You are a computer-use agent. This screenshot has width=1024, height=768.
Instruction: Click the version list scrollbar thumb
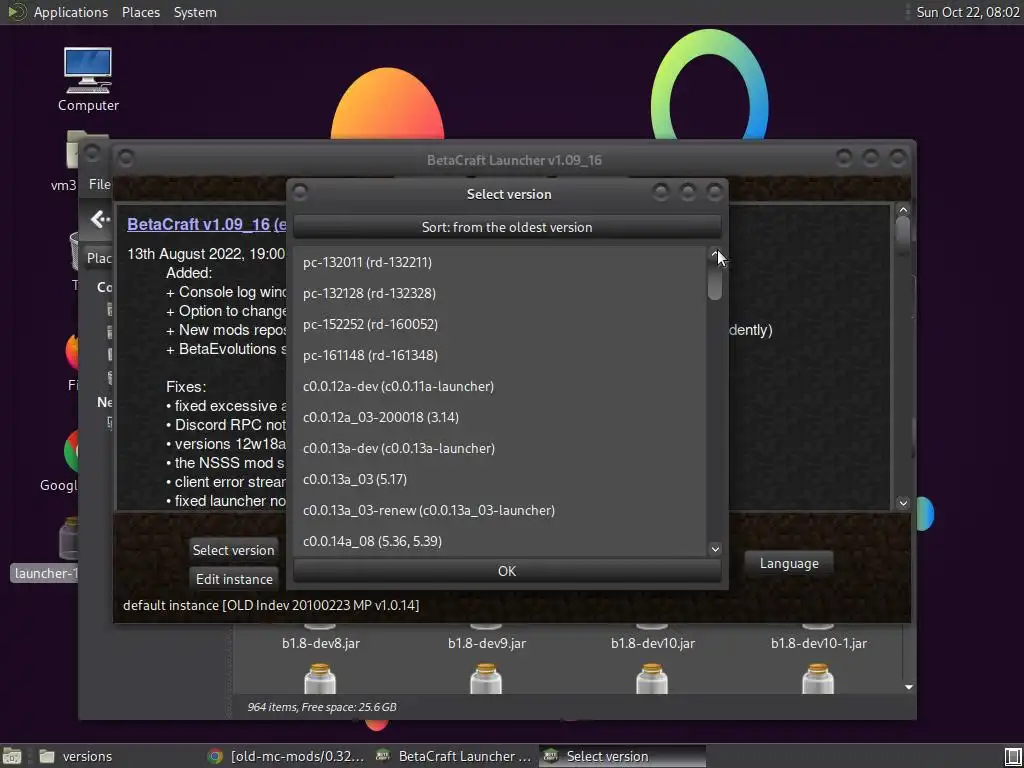point(715,281)
